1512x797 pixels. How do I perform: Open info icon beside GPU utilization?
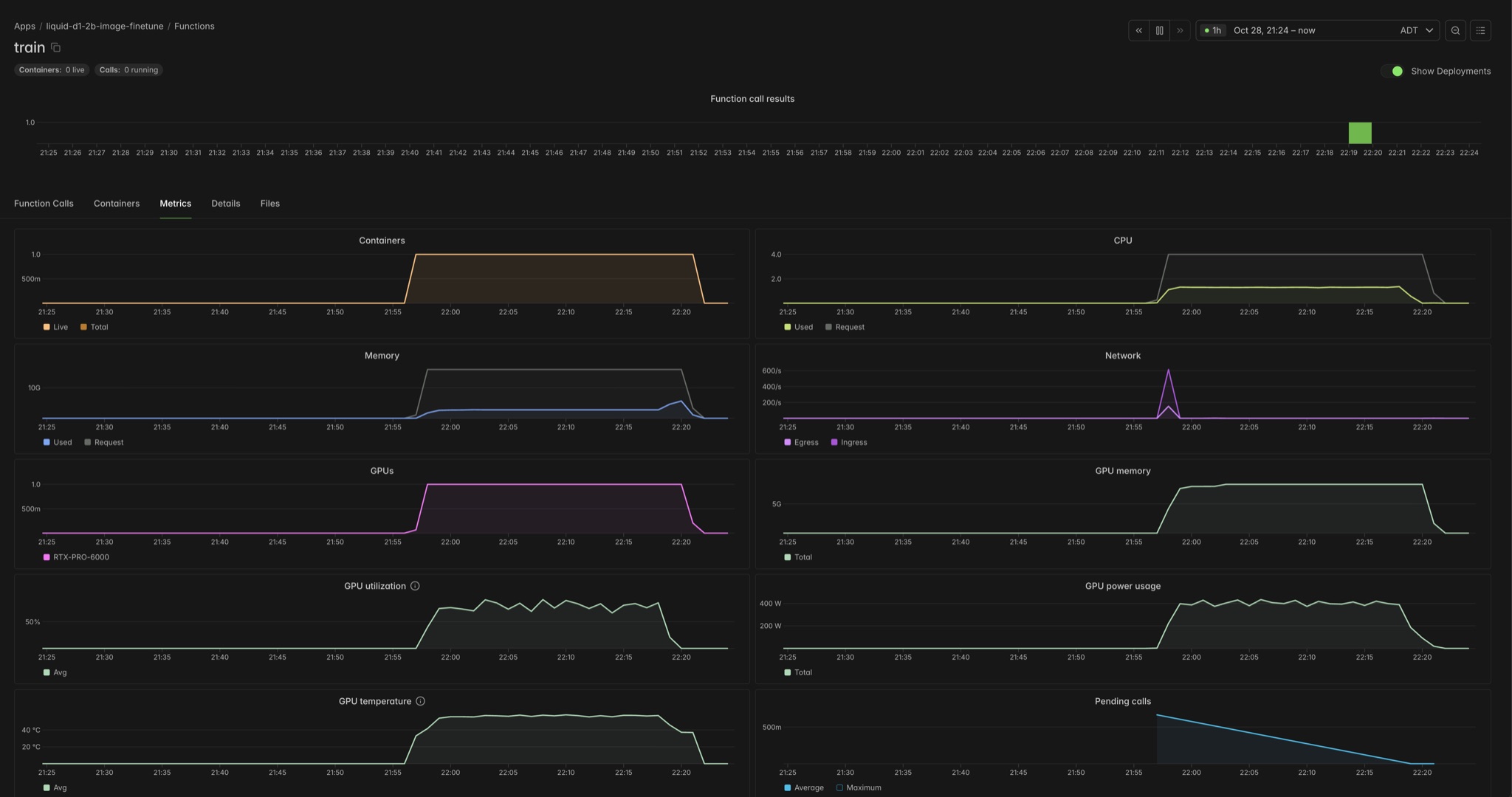tap(415, 586)
